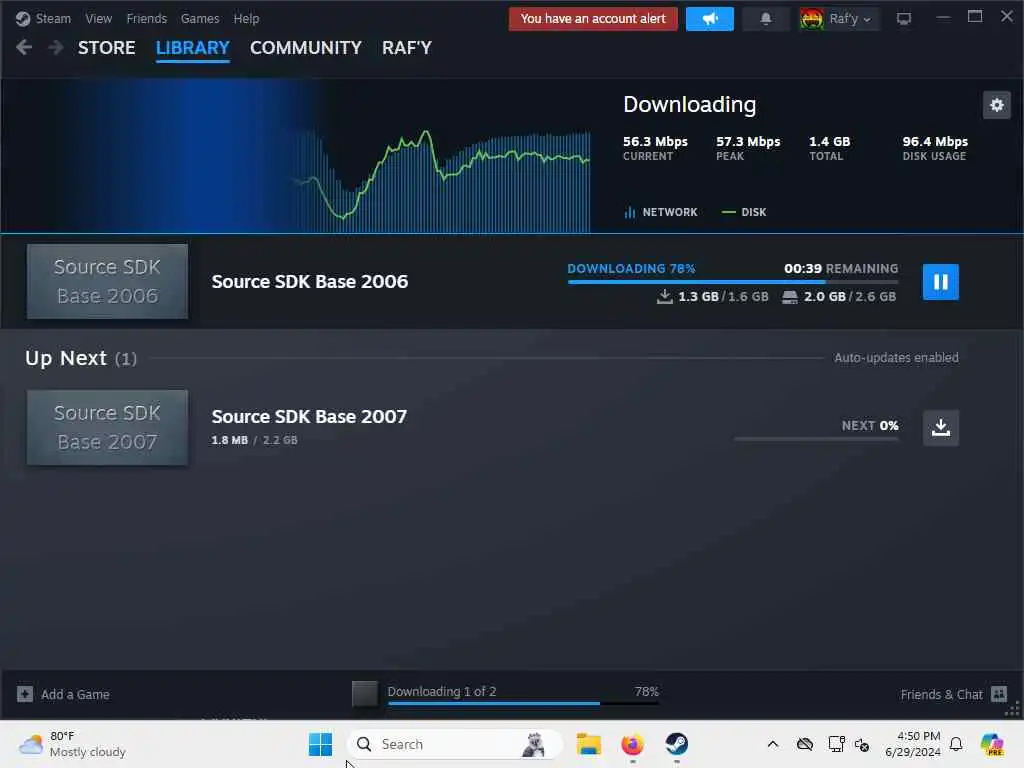Toggle the DISK graph legend
This screenshot has width=1024, height=768.
pos(744,212)
